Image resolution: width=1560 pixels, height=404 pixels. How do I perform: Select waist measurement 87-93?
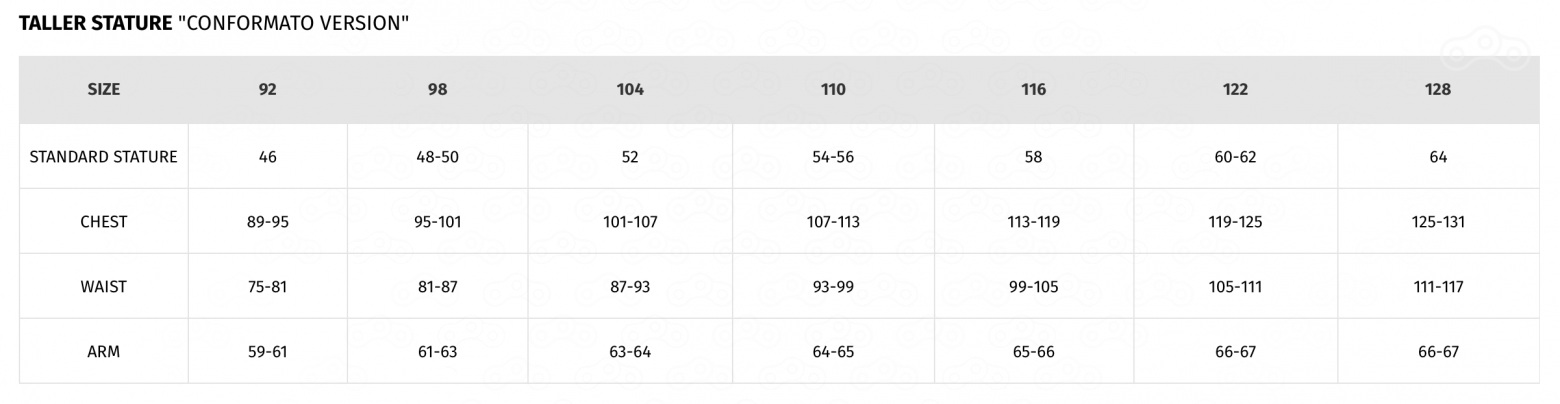click(x=630, y=287)
